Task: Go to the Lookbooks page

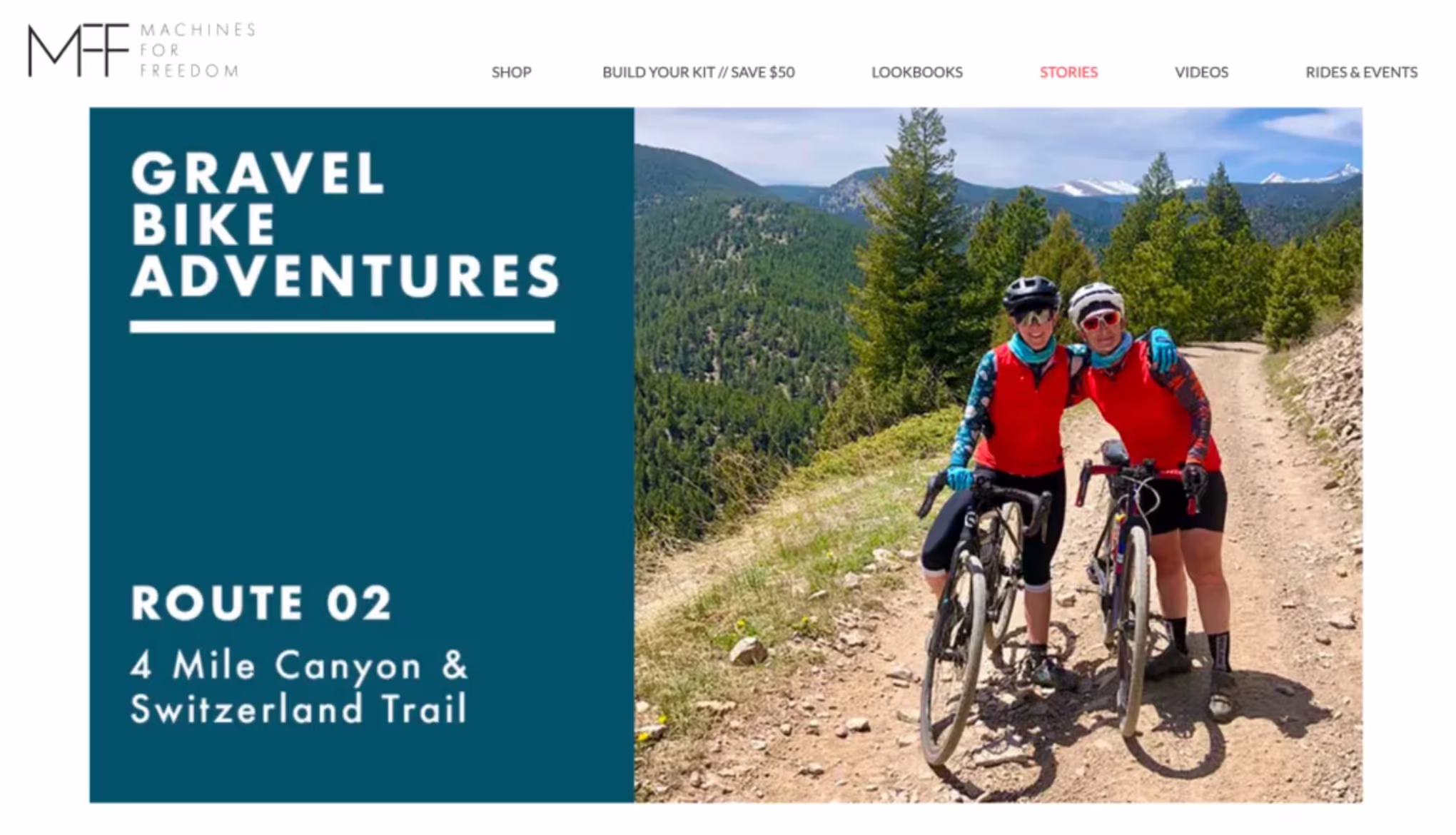Action: tap(916, 72)
